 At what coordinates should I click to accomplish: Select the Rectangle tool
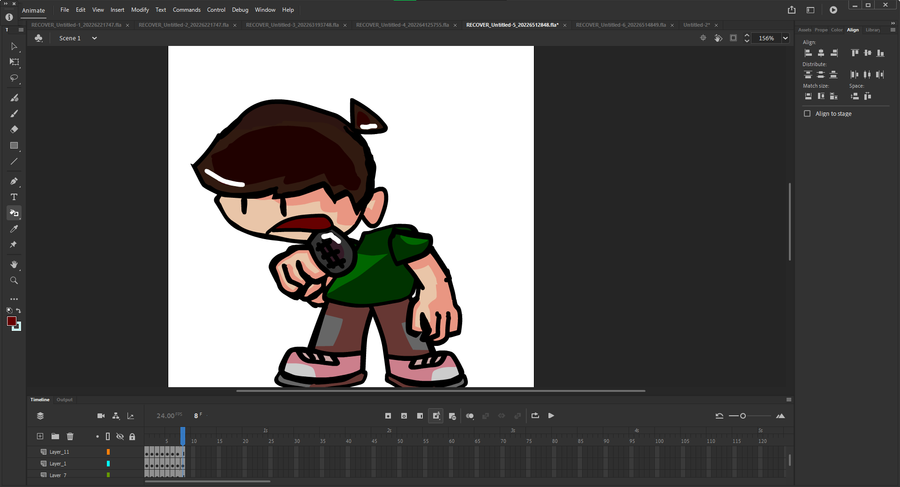pyautogui.click(x=14, y=145)
